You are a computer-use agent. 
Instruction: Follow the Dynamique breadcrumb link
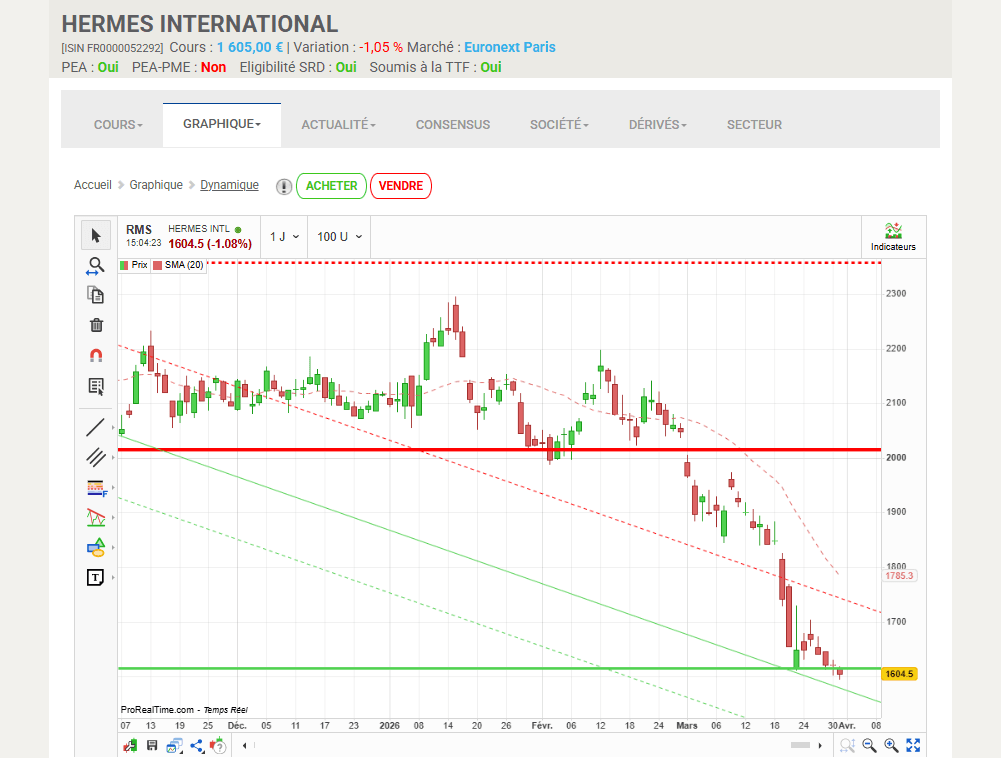pyautogui.click(x=229, y=185)
